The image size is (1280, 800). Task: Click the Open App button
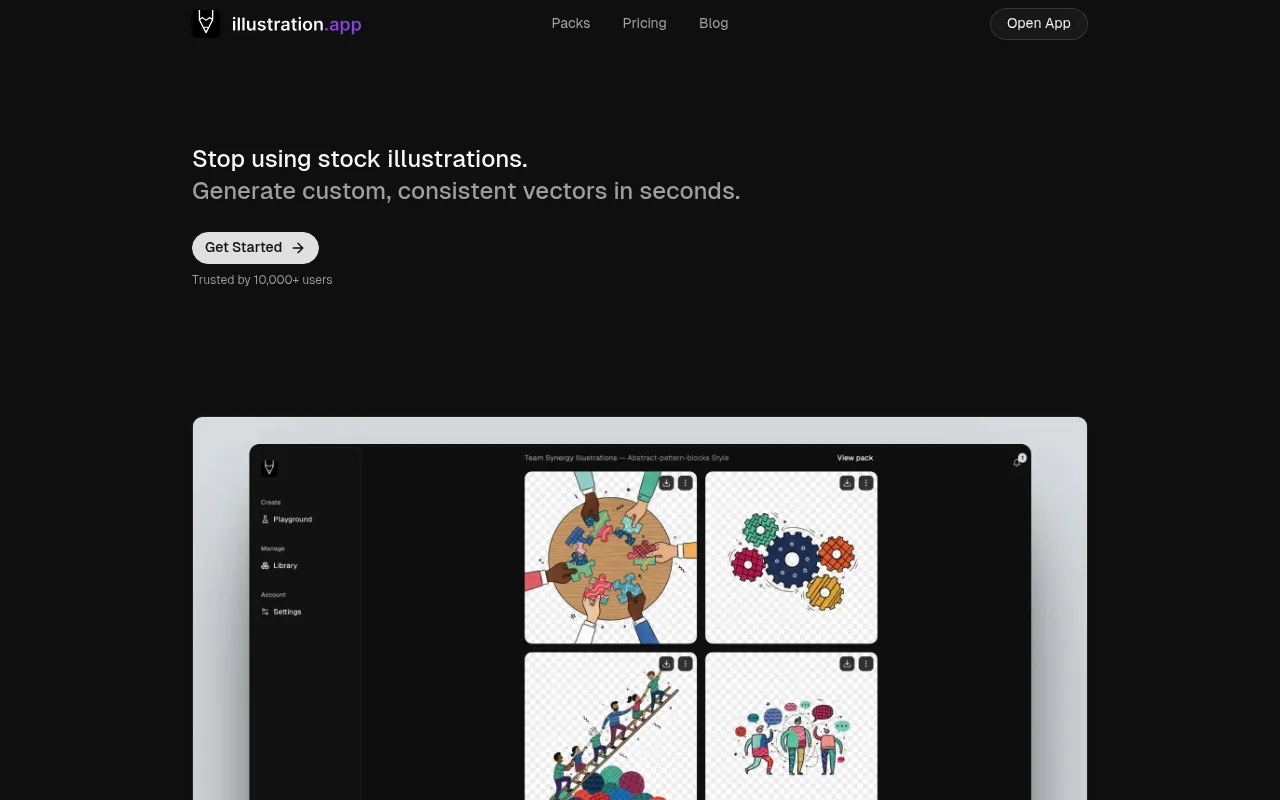[x=1039, y=24]
